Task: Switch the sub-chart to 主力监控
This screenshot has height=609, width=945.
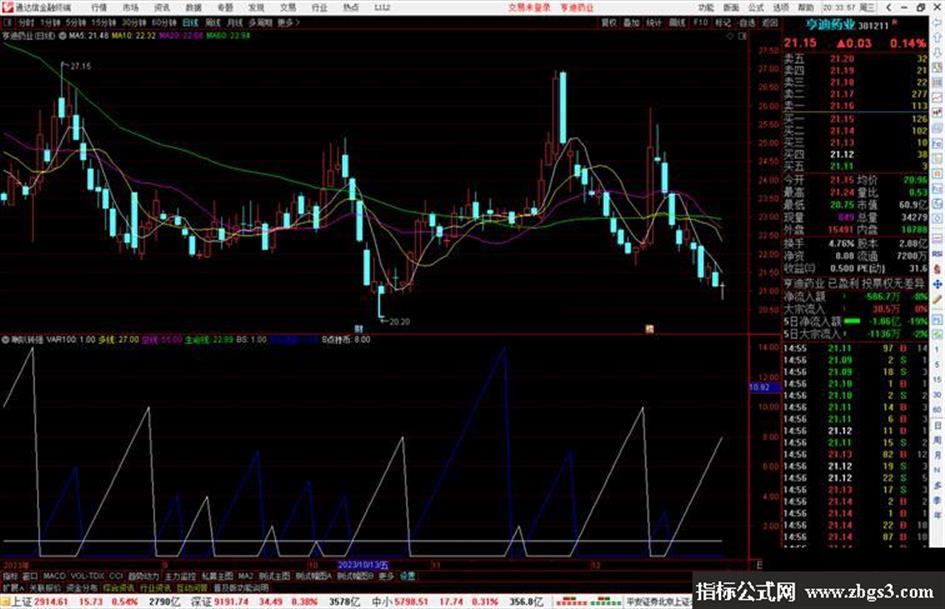Action: (180, 576)
